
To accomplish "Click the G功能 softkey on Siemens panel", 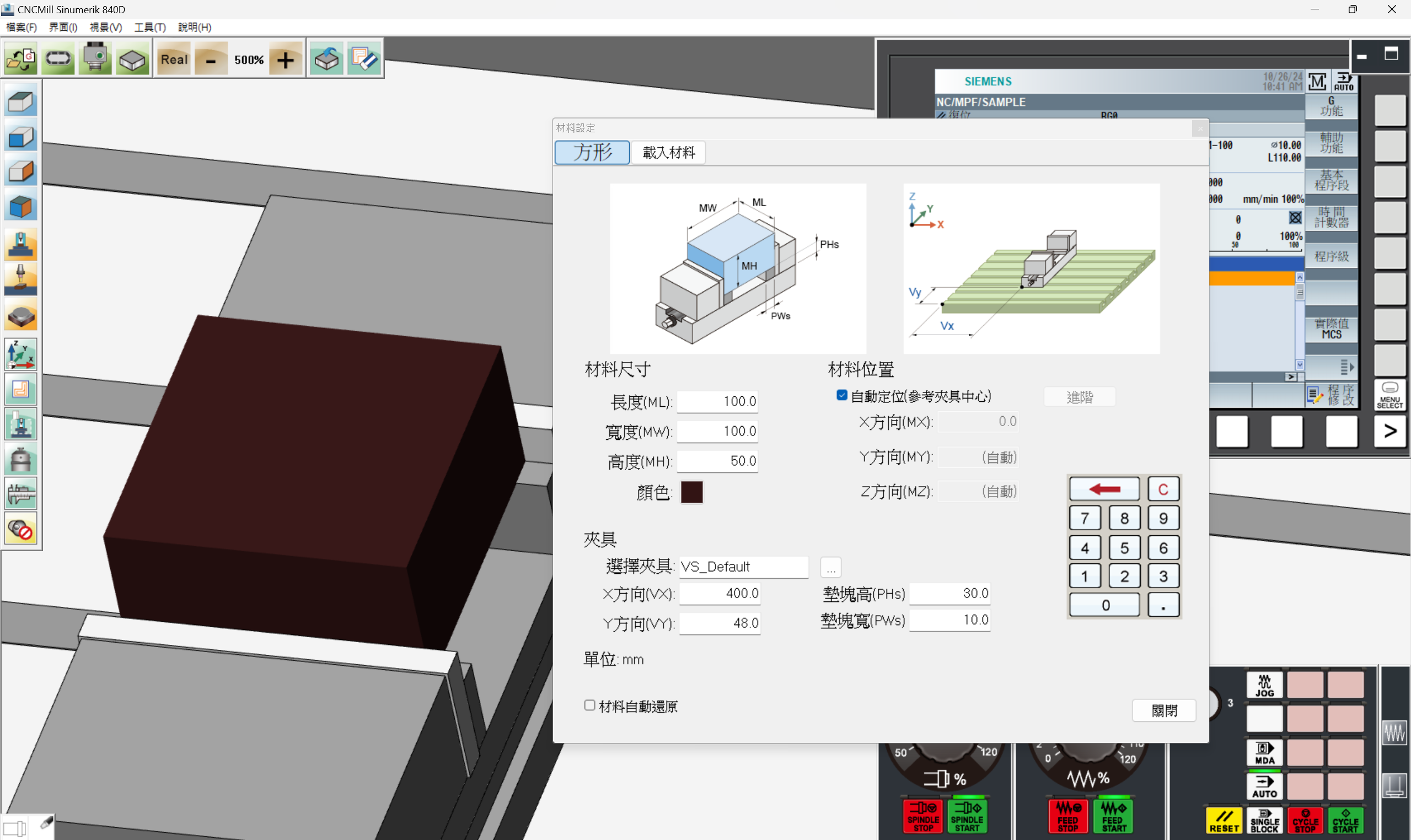I will click(x=1331, y=106).
